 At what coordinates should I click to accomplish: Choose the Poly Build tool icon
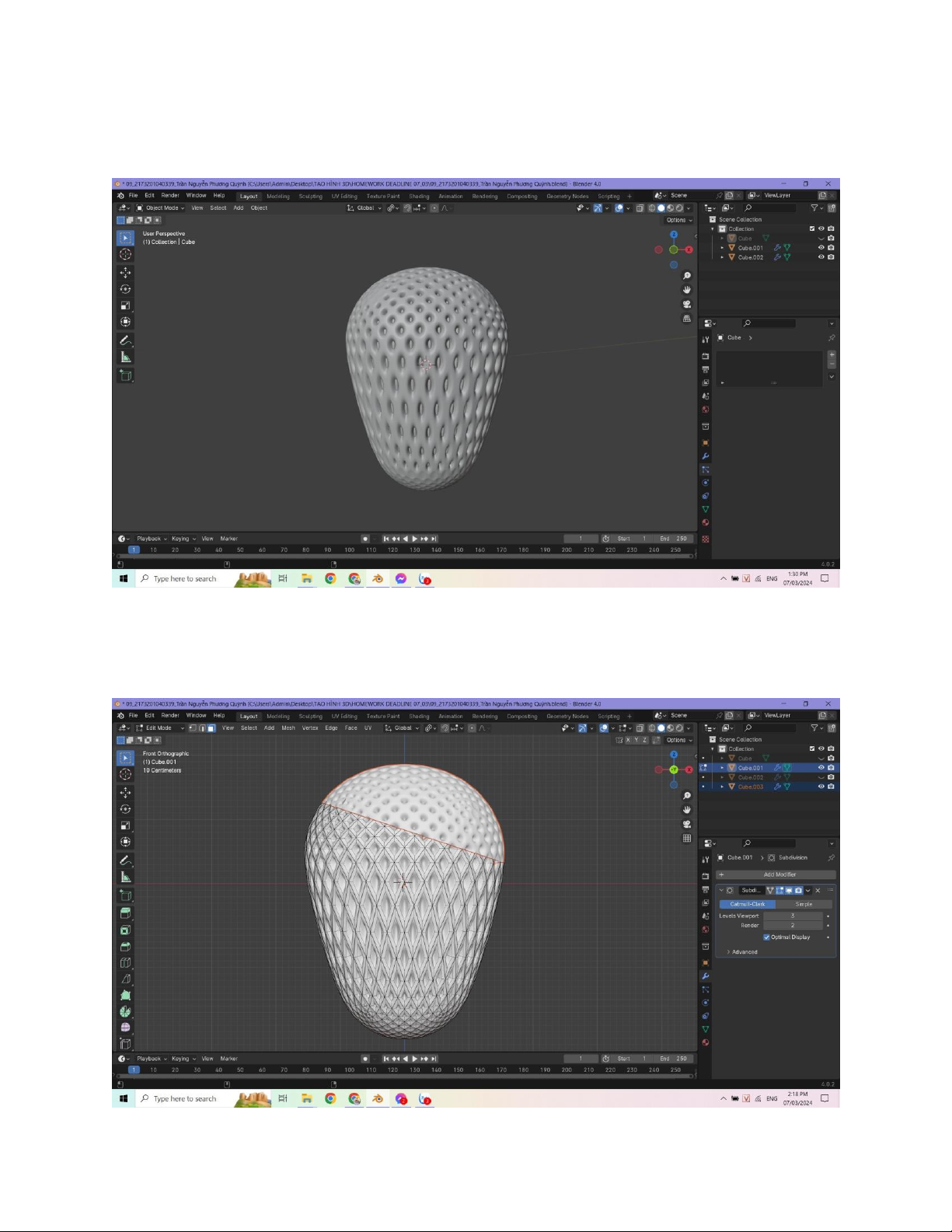(125, 995)
